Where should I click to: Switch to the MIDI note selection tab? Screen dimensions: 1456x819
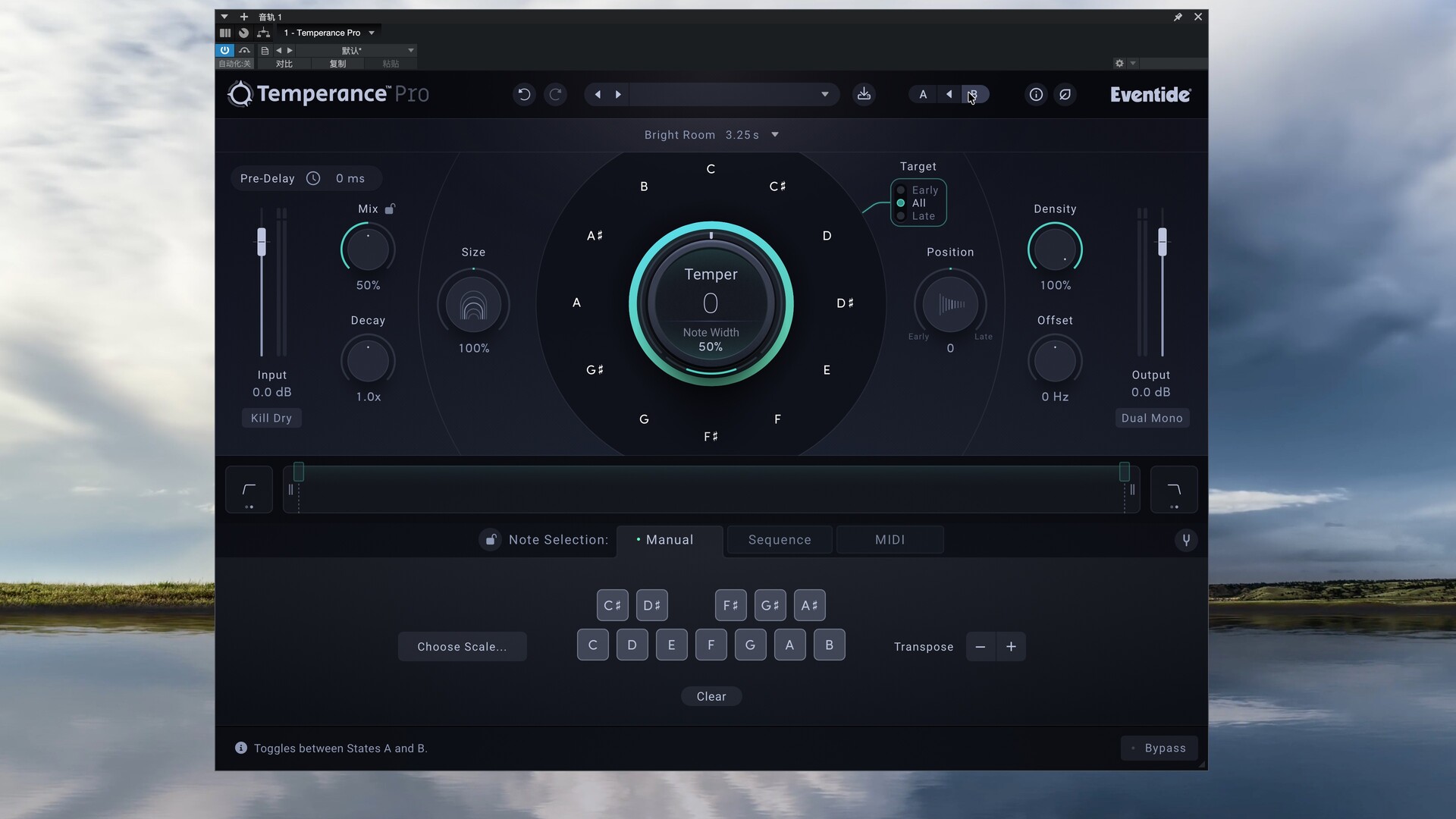(890, 540)
